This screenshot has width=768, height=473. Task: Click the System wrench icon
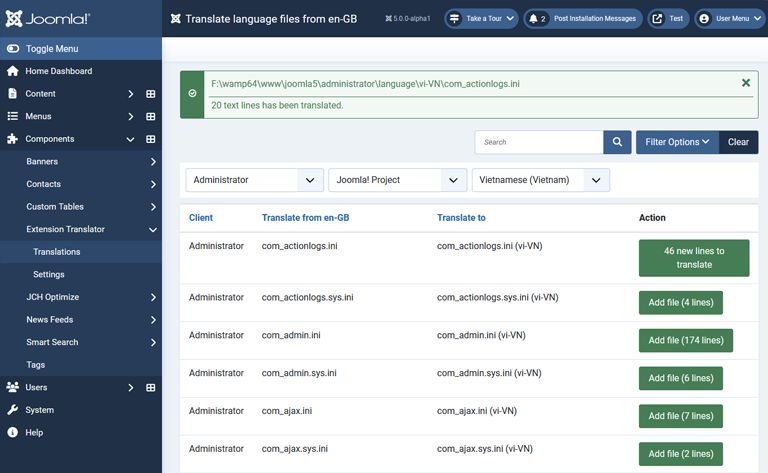(x=13, y=409)
